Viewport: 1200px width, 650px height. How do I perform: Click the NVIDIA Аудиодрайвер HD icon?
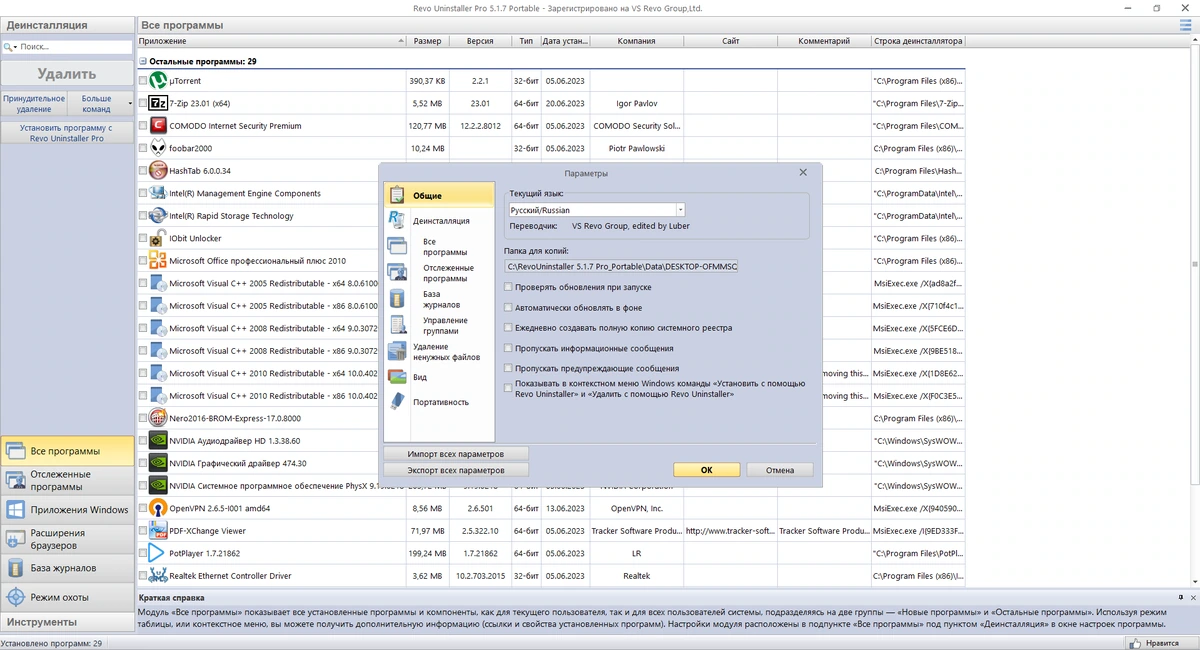(x=157, y=440)
